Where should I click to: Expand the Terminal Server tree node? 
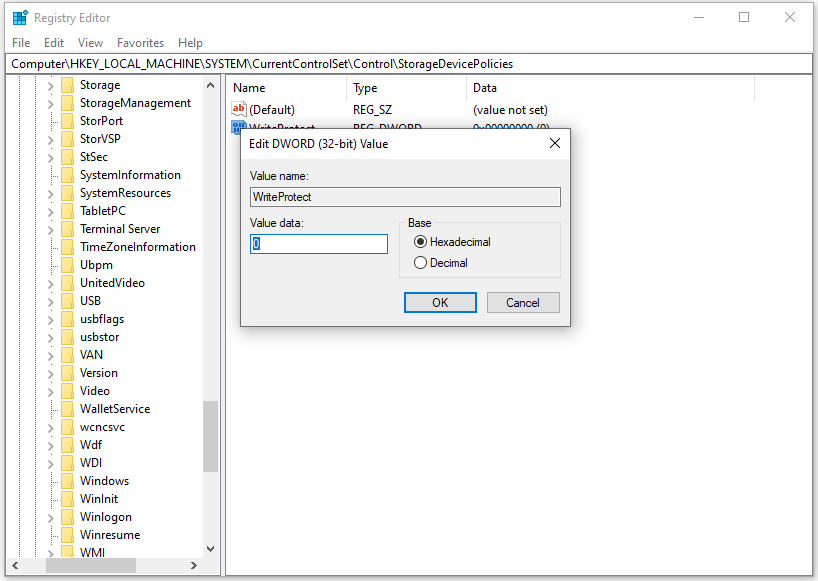pos(50,228)
